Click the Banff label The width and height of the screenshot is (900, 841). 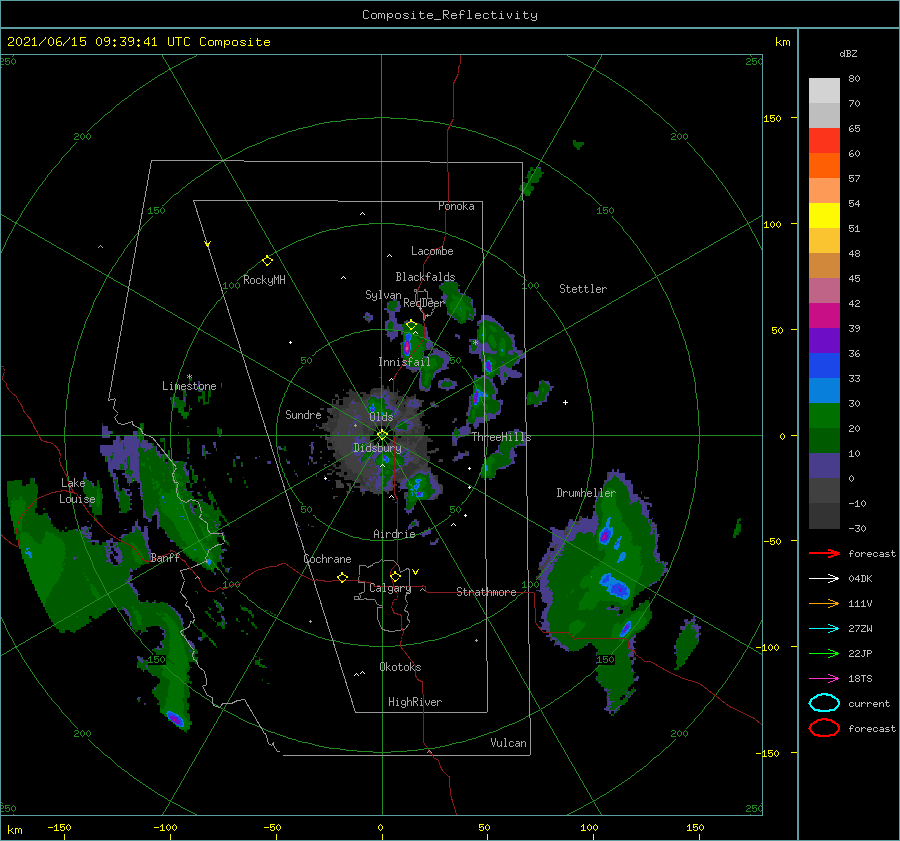coord(165,557)
